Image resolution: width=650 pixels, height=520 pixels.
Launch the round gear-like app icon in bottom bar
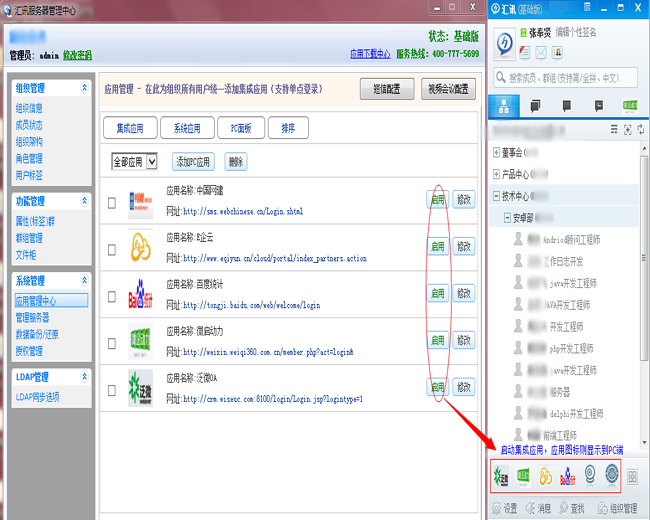611,474
